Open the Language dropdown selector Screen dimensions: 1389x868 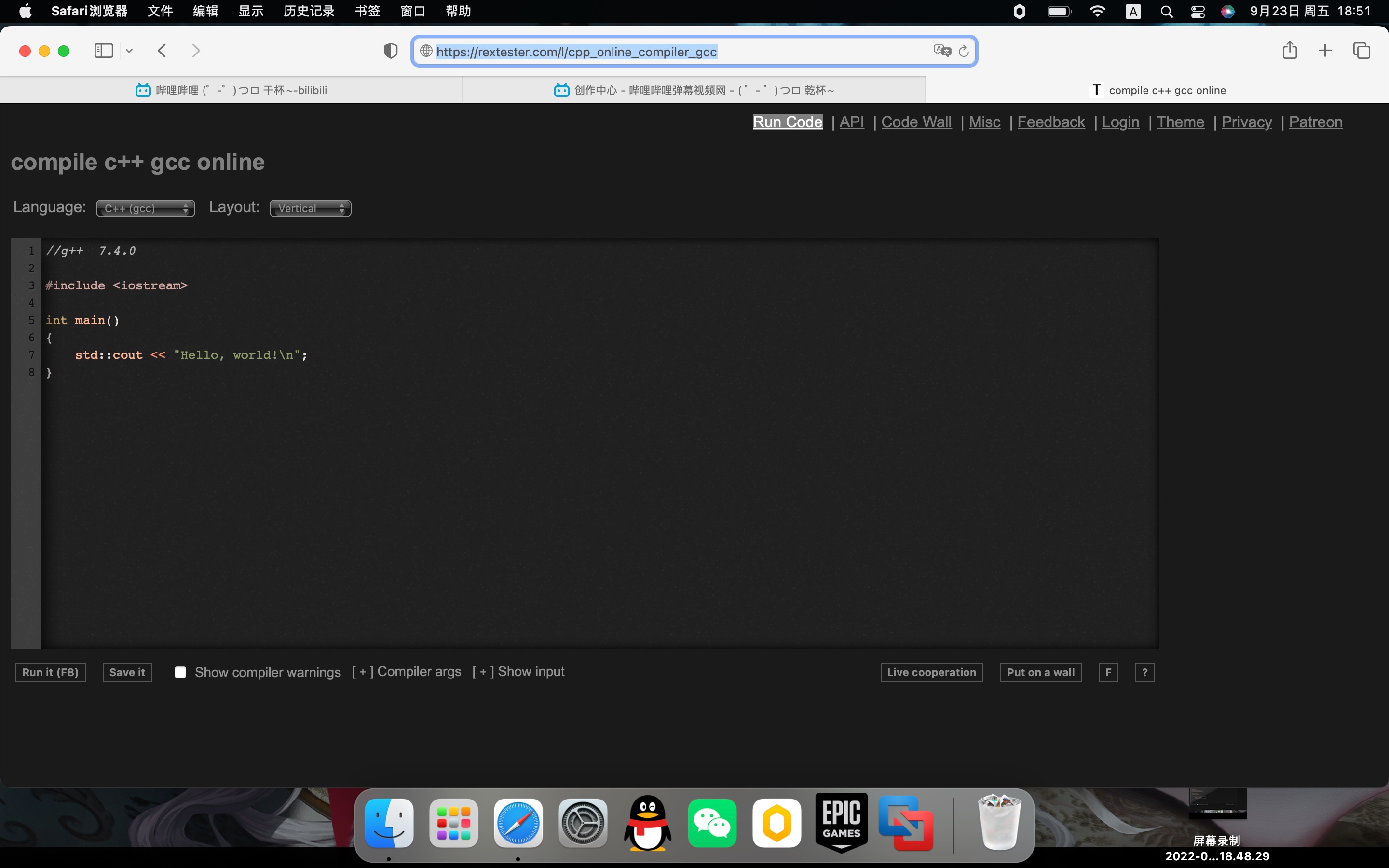coord(145,208)
